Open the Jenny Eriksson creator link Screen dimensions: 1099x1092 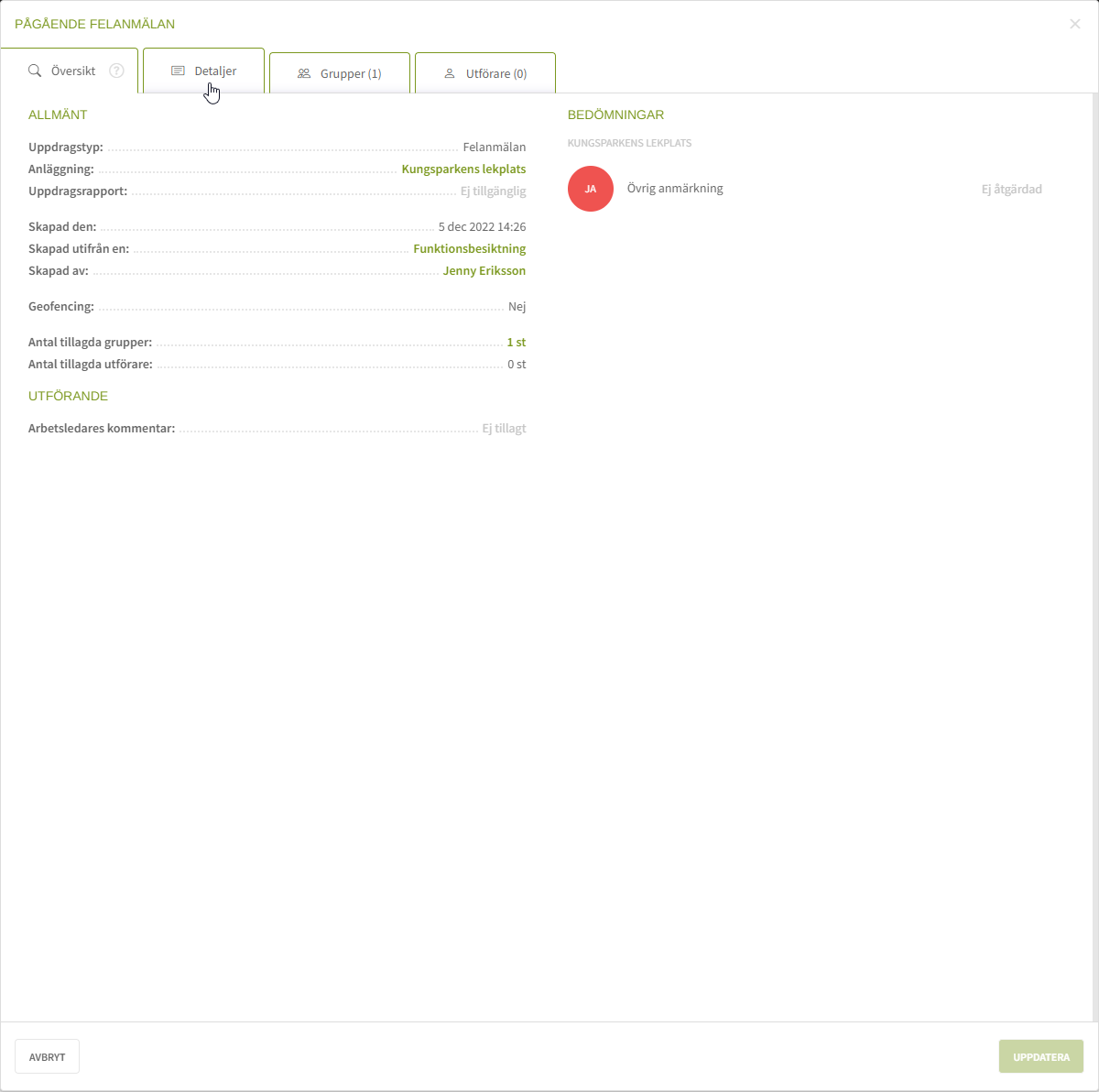484,271
